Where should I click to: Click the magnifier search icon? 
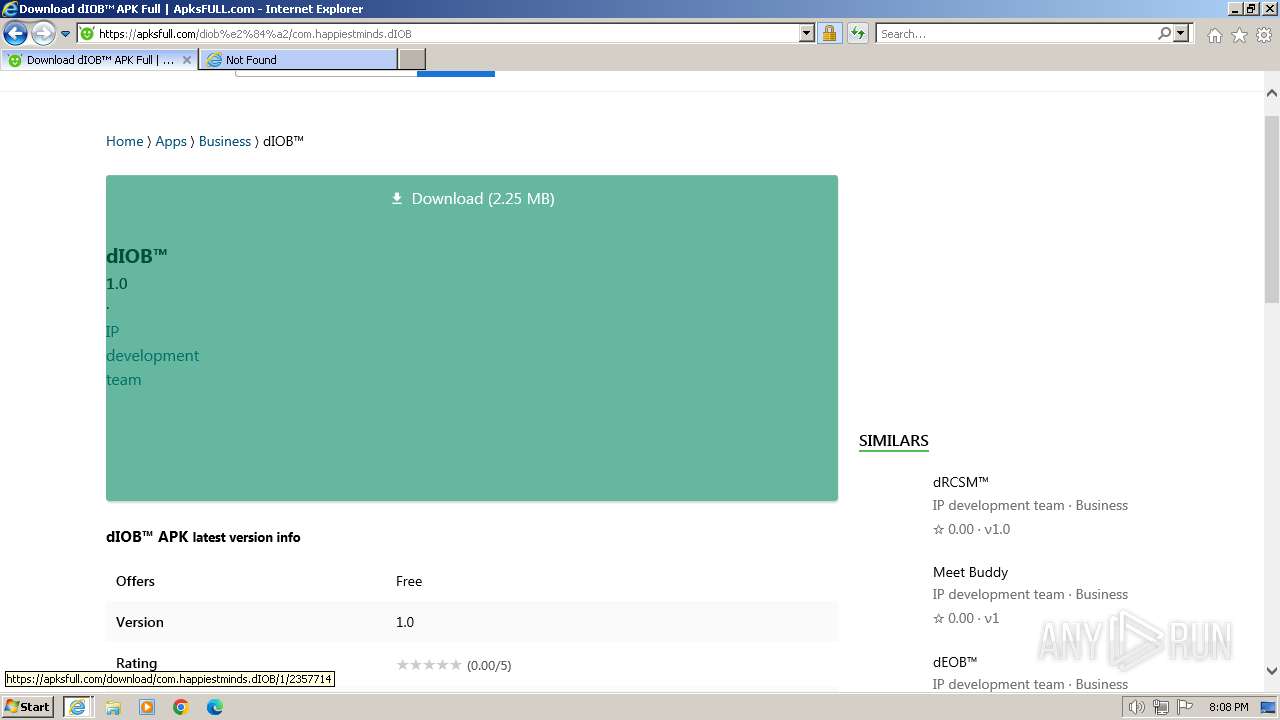point(1164,34)
